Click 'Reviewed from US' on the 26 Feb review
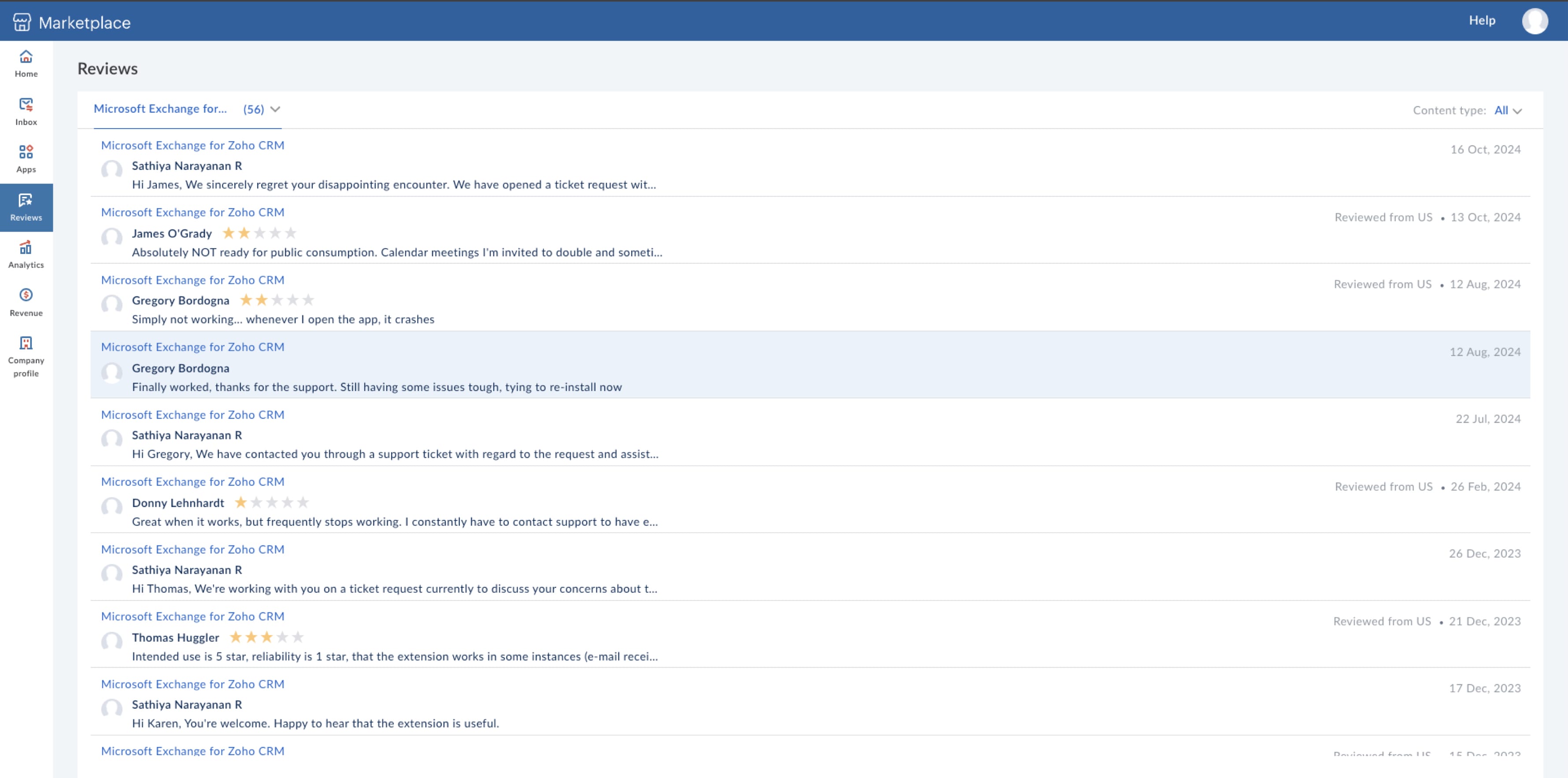 [1383, 487]
